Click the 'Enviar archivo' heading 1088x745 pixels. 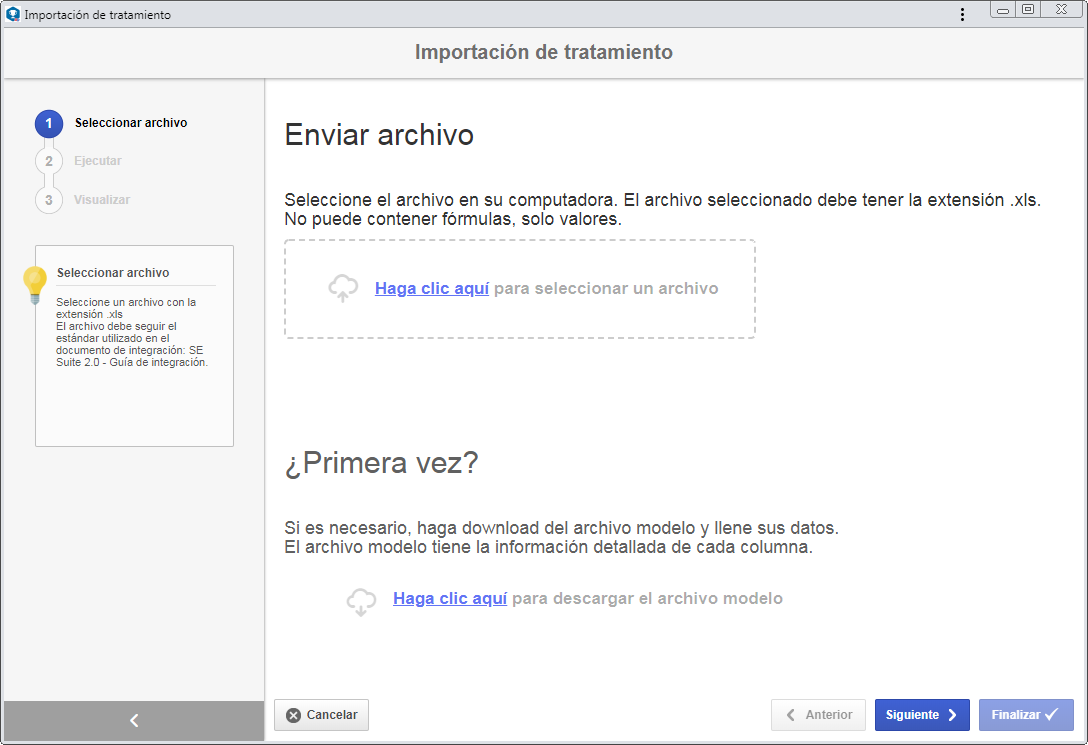click(x=379, y=135)
